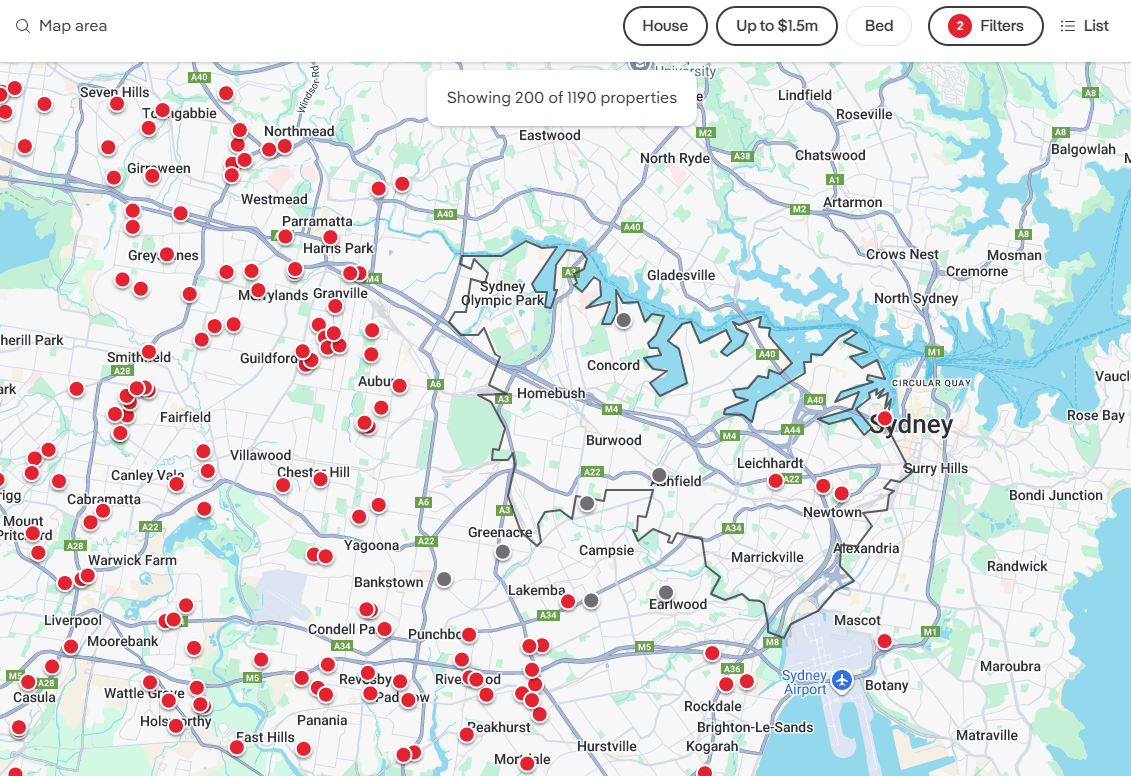Click the Showing 200 of 1190 properties banner
This screenshot has width=1131, height=776.
[561, 98]
